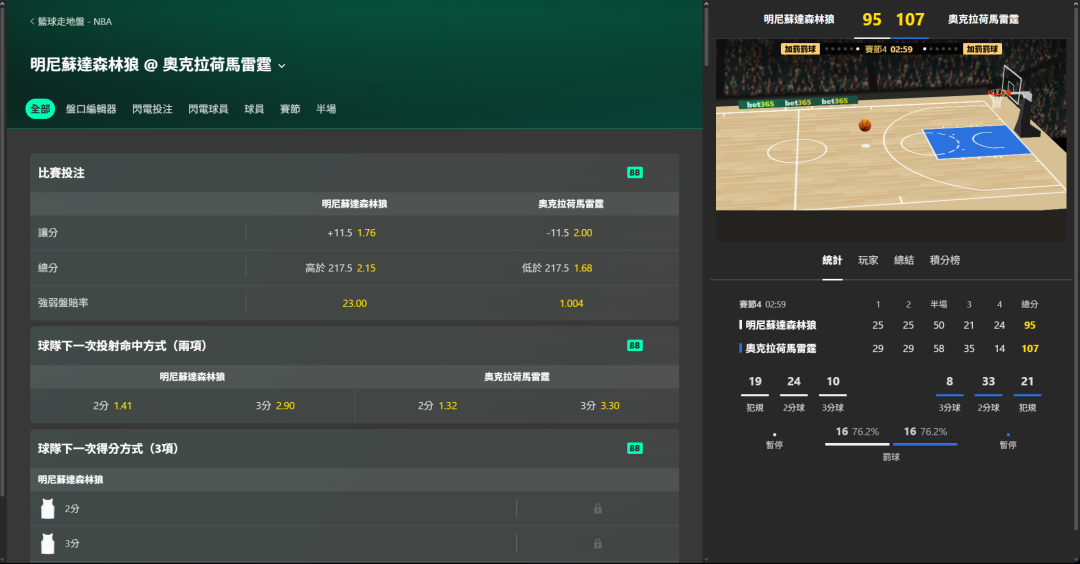Click the jersey icon next to 3分
Viewport: 1080px width, 564px height.
[x=47, y=544]
